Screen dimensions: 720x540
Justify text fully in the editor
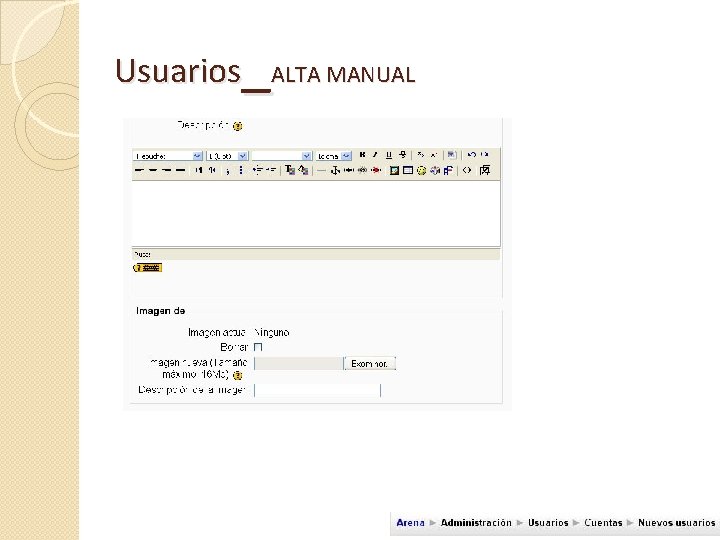point(180,170)
